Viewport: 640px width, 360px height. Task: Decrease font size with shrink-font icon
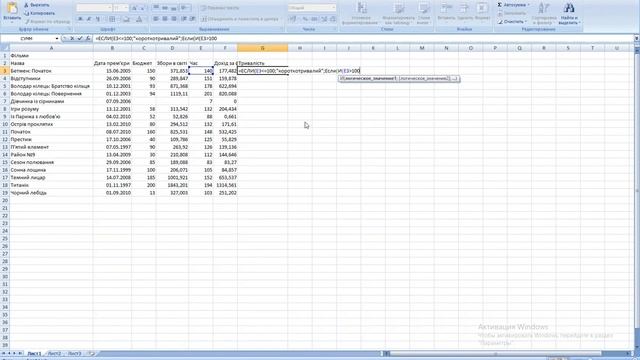tap(142, 8)
